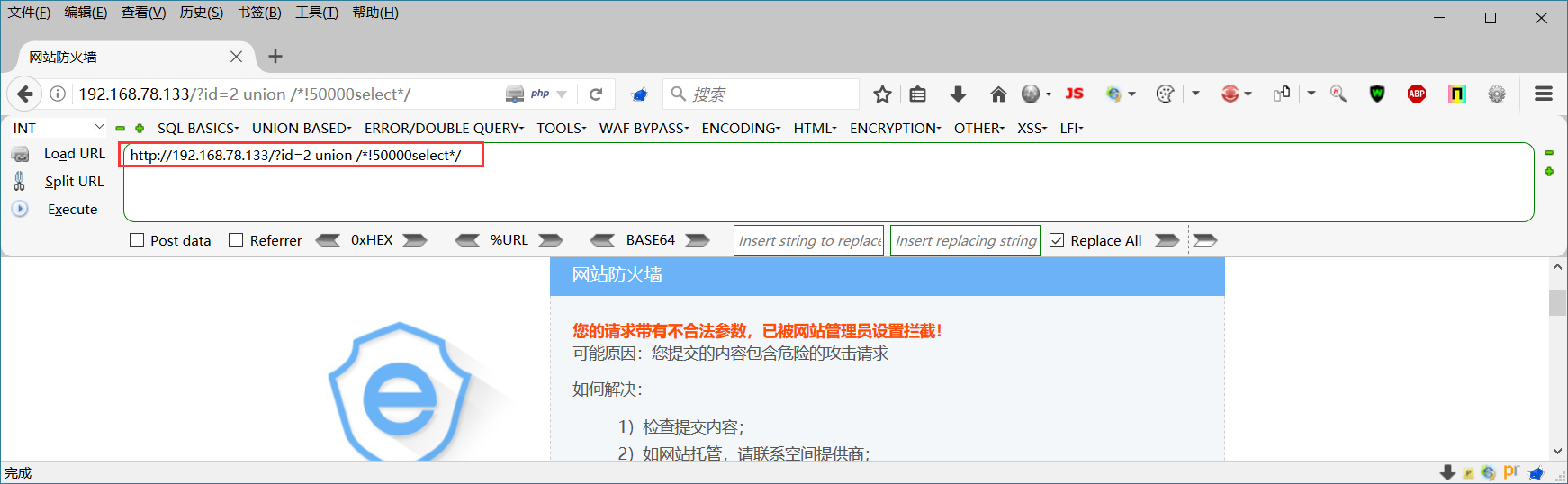Viewport: 1568px width, 484px height.
Task: Encode %URL with the right arrow
Action: click(x=551, y=240)
